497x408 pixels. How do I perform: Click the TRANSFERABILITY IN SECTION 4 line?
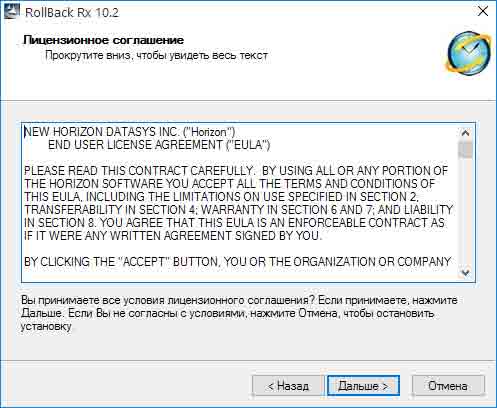coord(239,210)
